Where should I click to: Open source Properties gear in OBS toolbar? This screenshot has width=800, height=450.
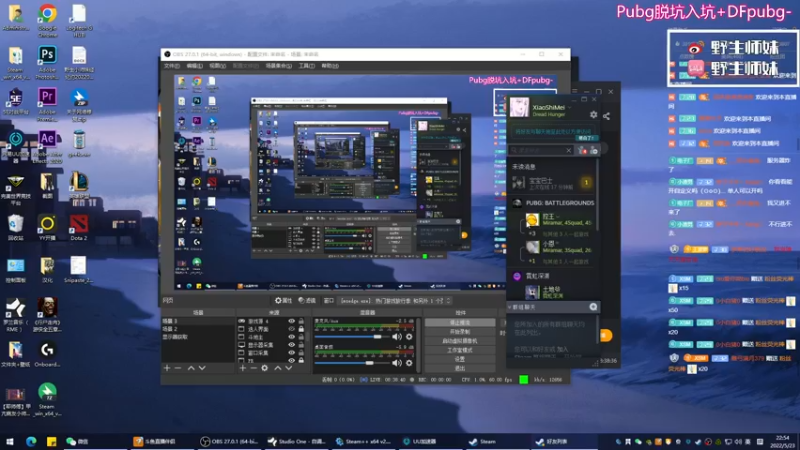click(x=283, y=301)
